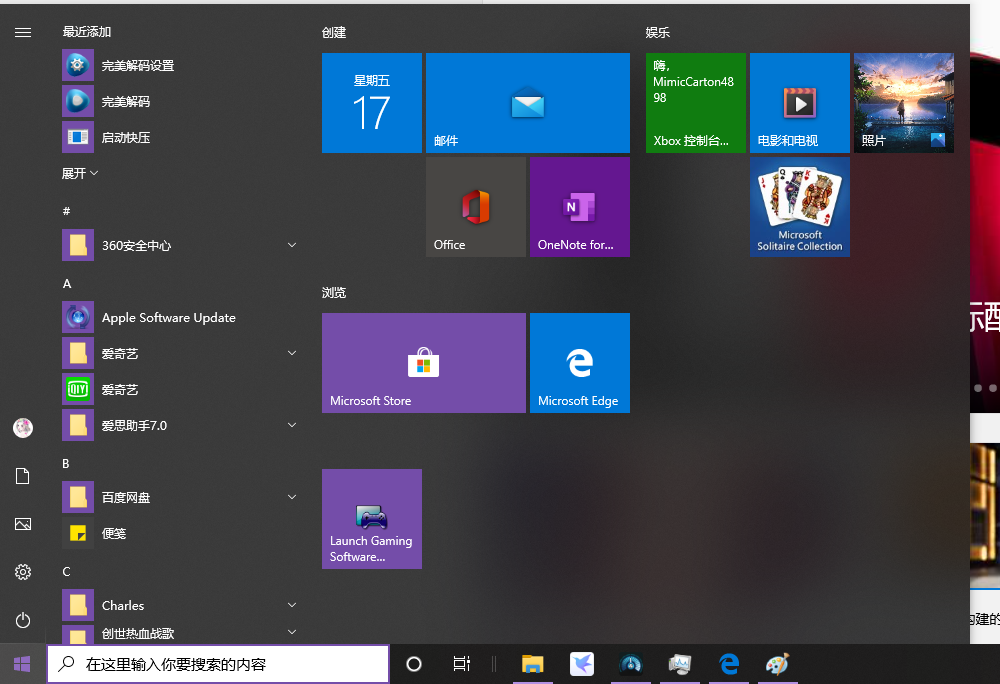Open Cortana circle on taskbar

(x=414, y=664)
